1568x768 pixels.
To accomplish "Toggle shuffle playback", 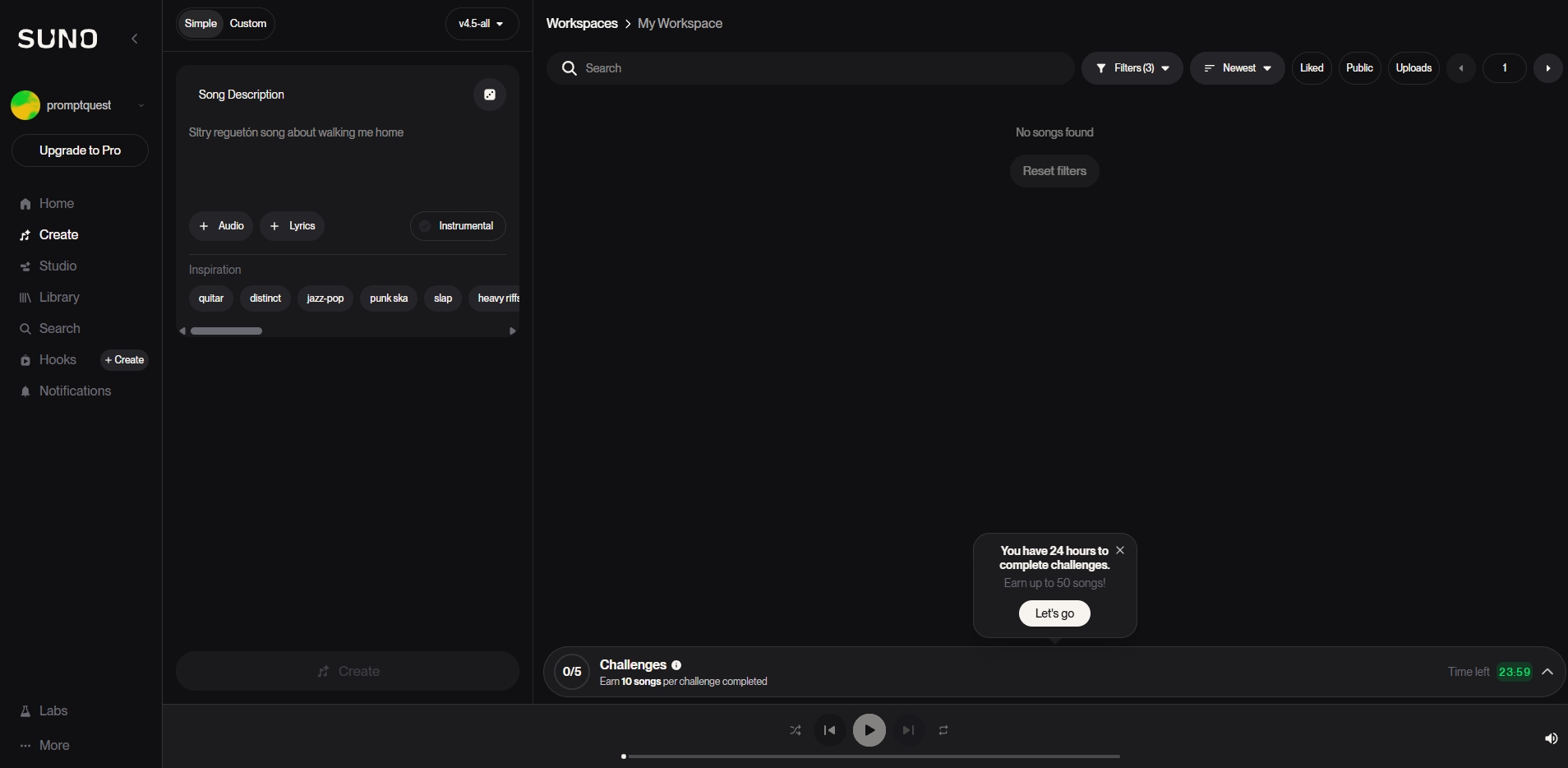I will (x=795, y=730).
